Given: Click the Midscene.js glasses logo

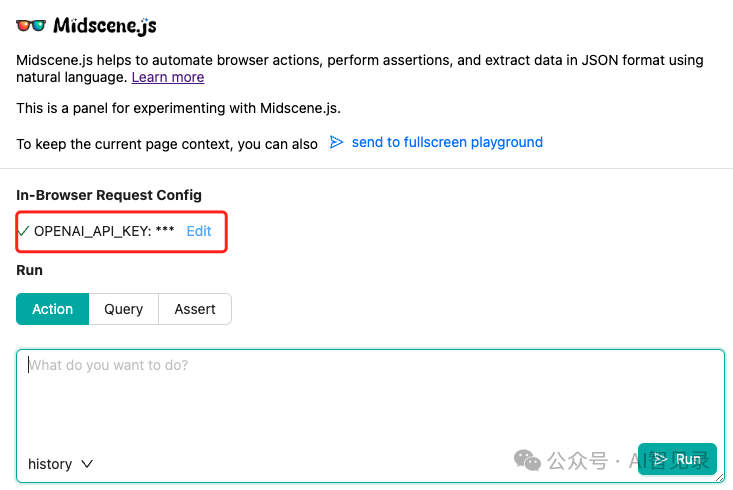Looking at the screenshot, I should [31, 25].
